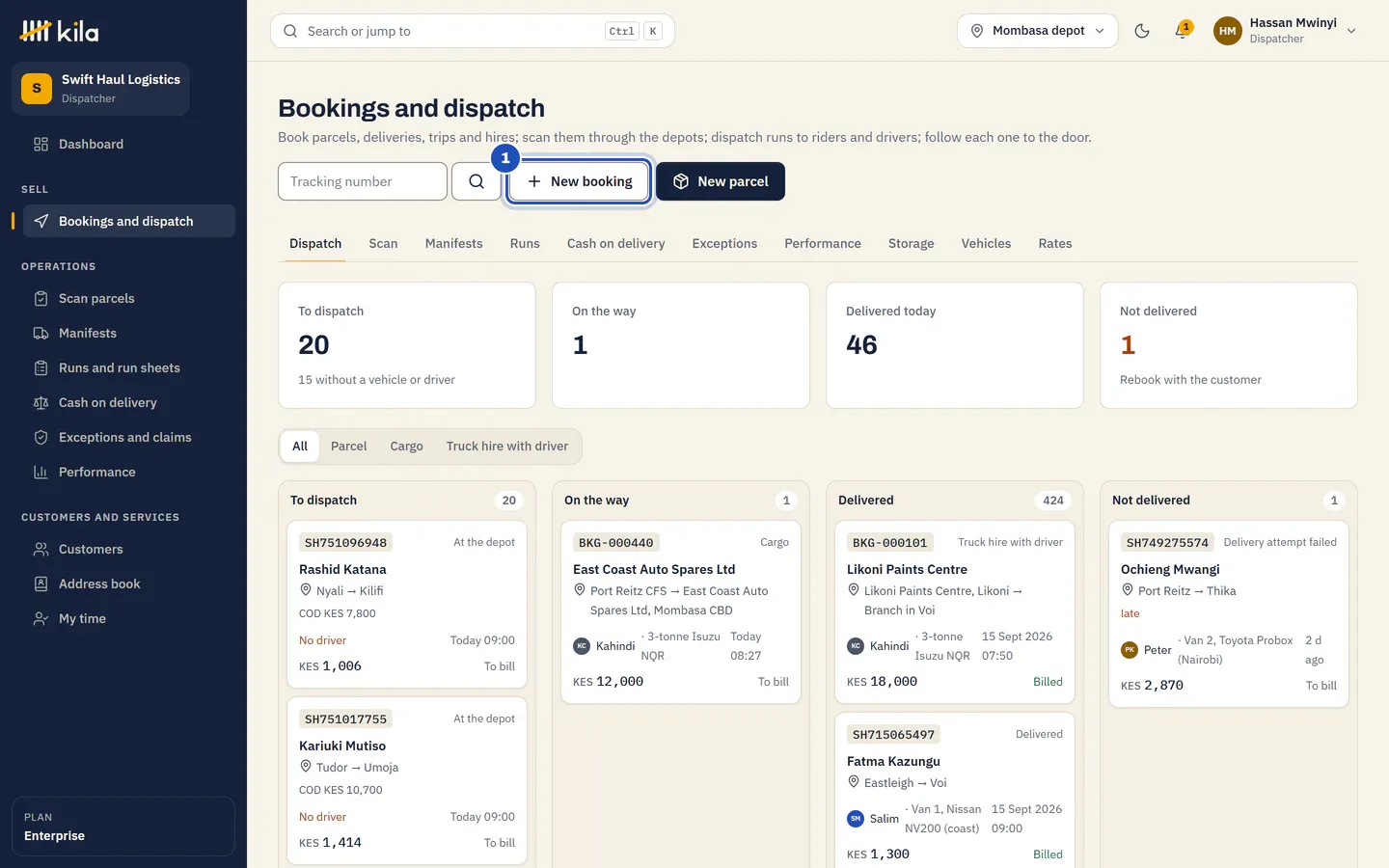
Task: Click the Kila logo
Action: click(59, 31)
